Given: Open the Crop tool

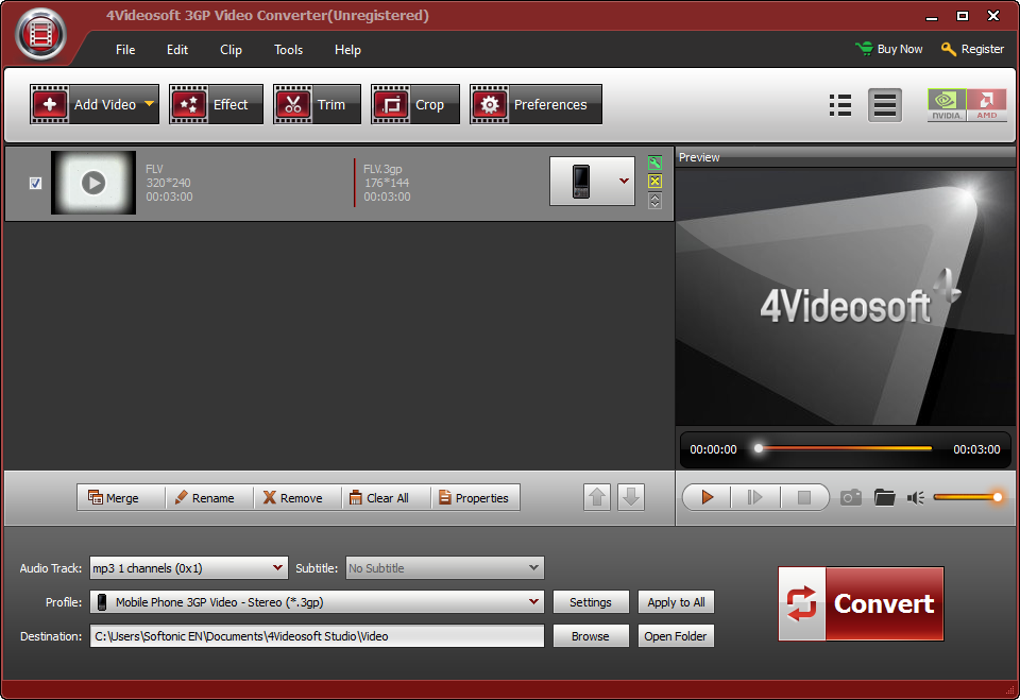Looking at the screenshot, I should pos(415,104).
